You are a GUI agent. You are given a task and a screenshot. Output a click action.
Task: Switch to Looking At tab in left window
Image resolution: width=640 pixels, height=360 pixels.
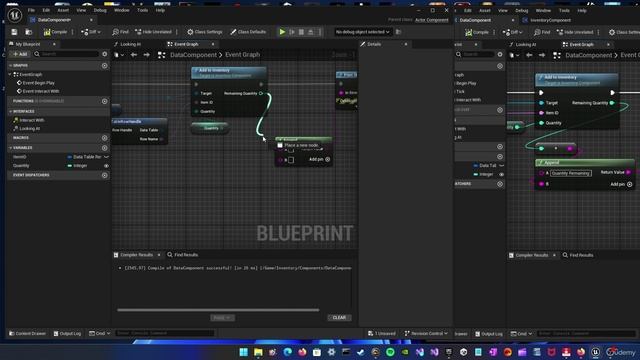click(131, 44)
